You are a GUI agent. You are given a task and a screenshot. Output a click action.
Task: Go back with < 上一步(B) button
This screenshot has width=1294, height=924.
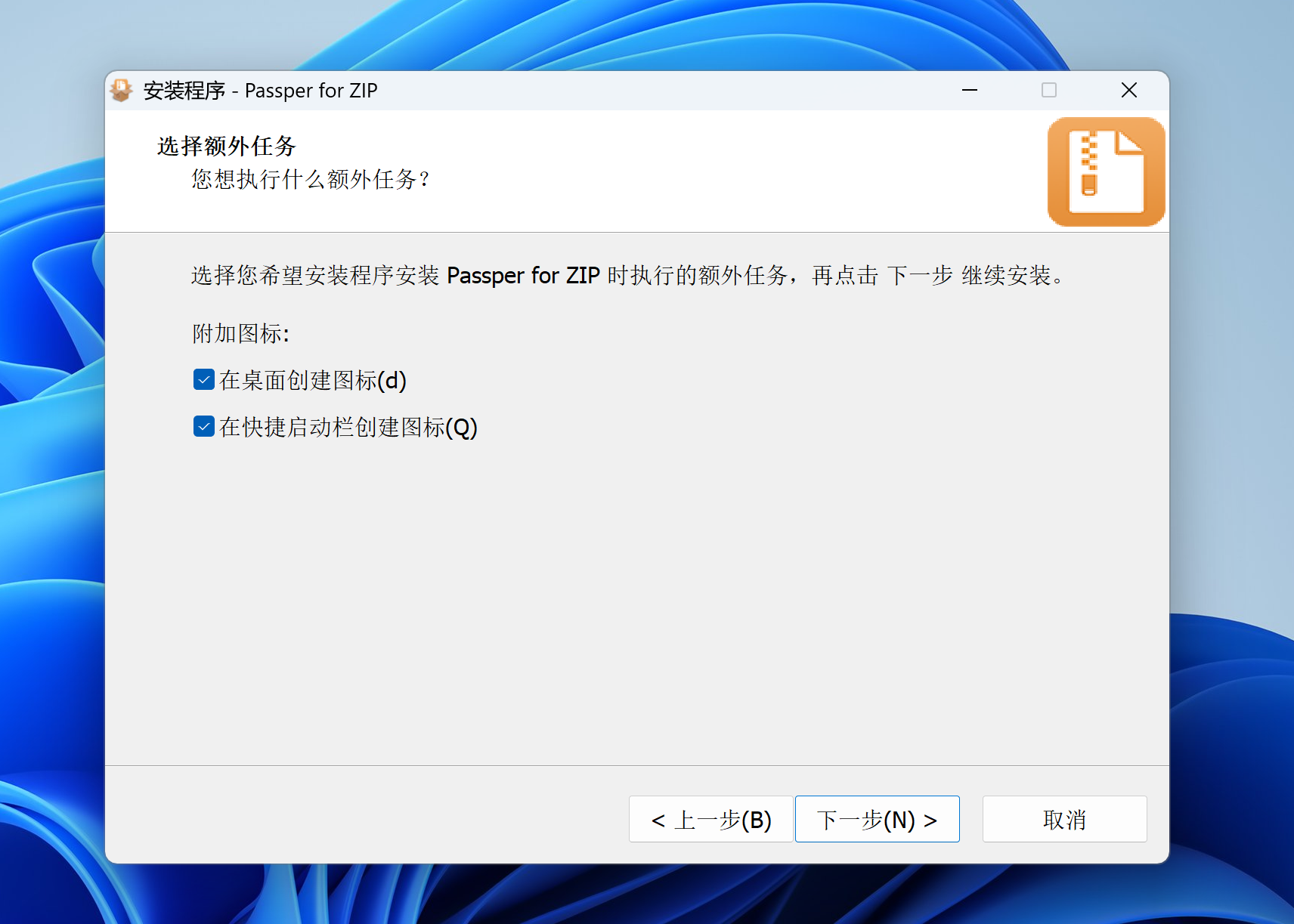click(x=710, y=819)
